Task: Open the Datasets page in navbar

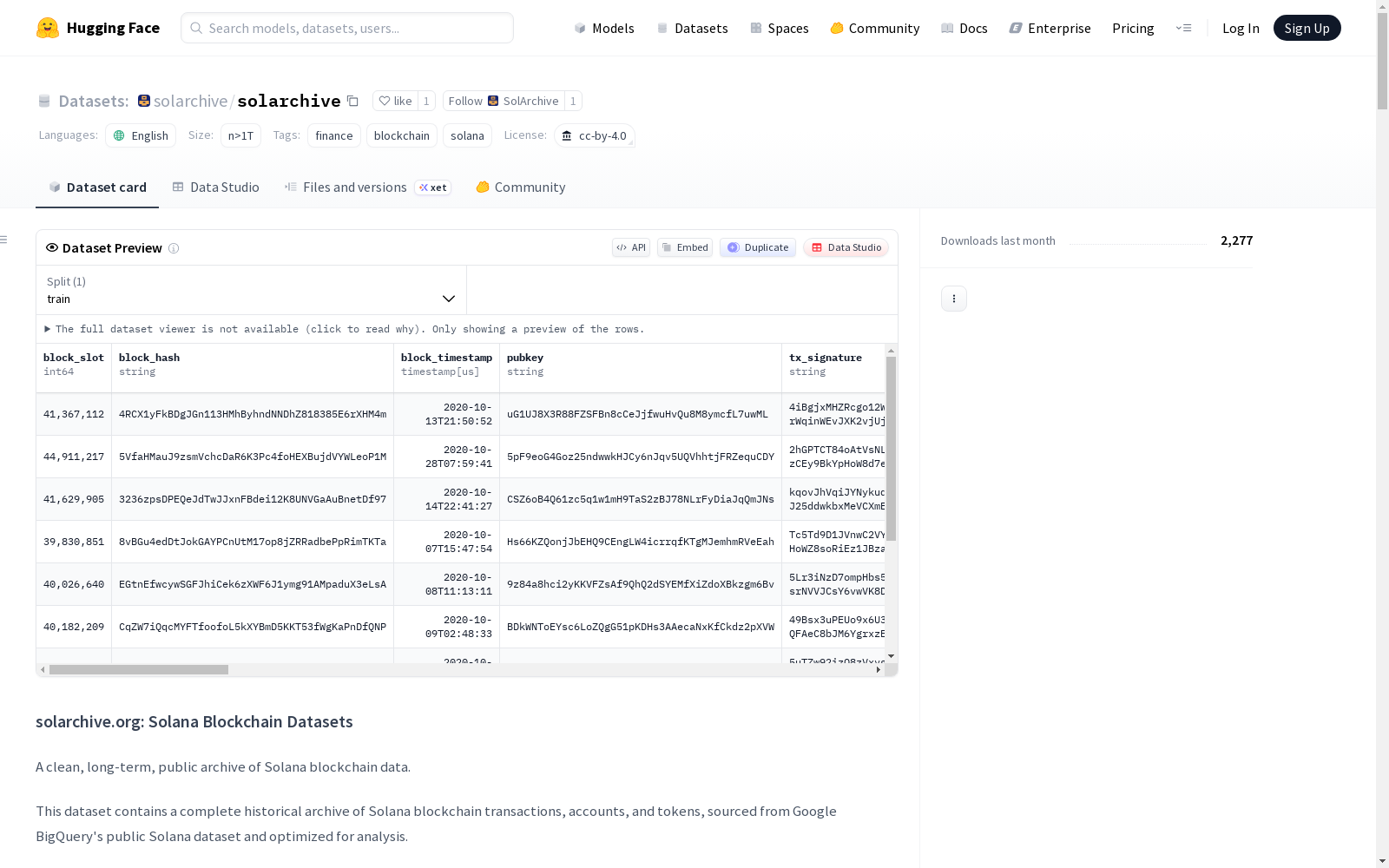Action: 692,28
